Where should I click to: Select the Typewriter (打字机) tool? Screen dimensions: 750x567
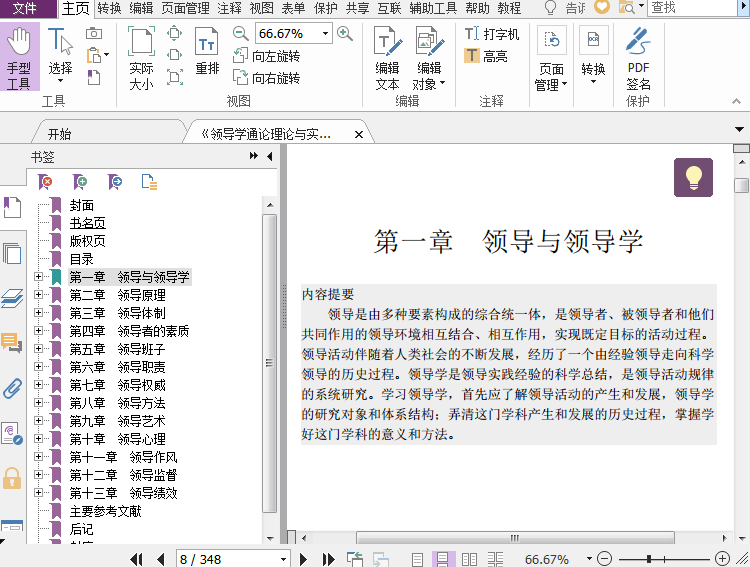(x=492, y=34)
